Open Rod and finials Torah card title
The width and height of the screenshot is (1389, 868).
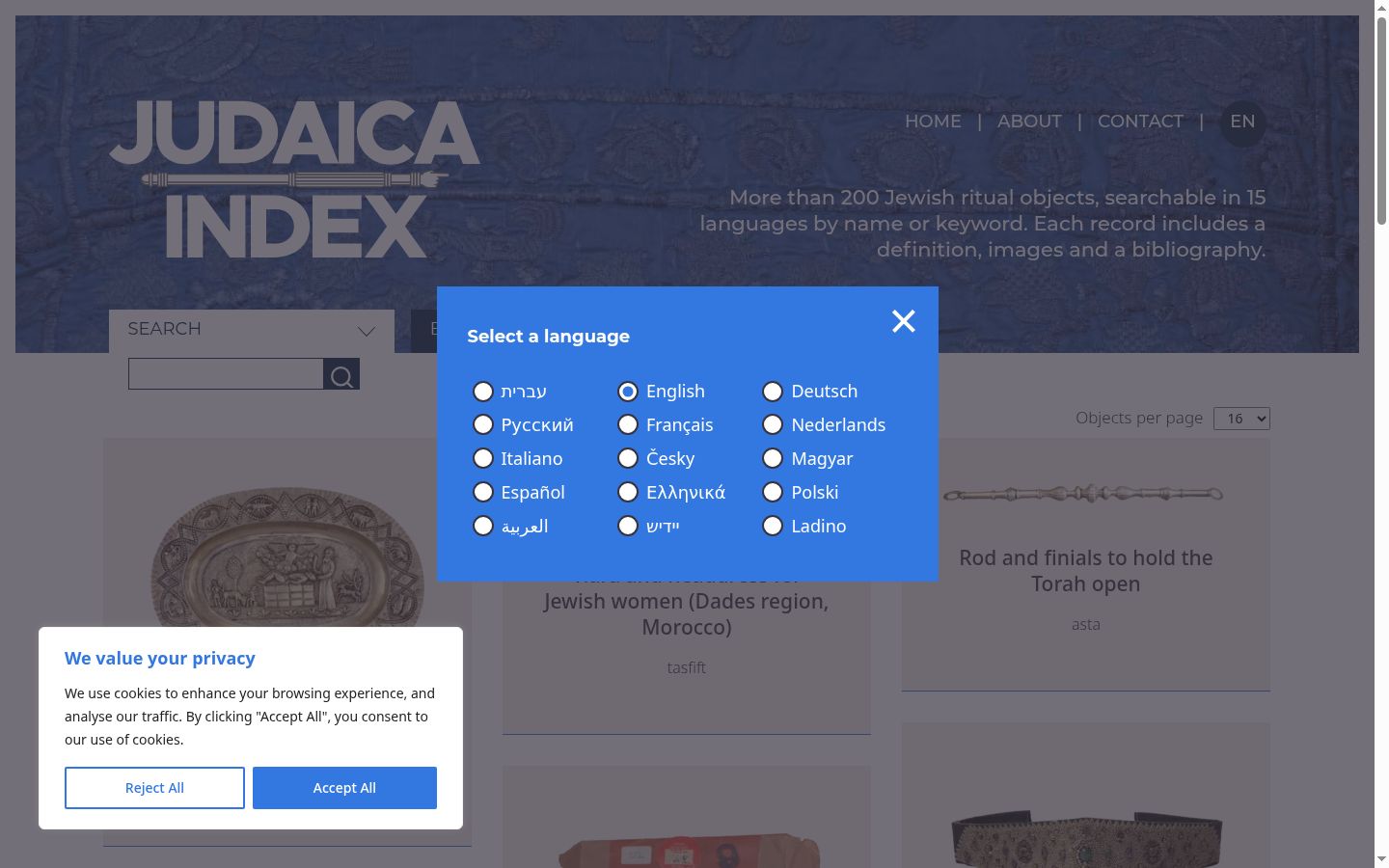coord(1085,571)
